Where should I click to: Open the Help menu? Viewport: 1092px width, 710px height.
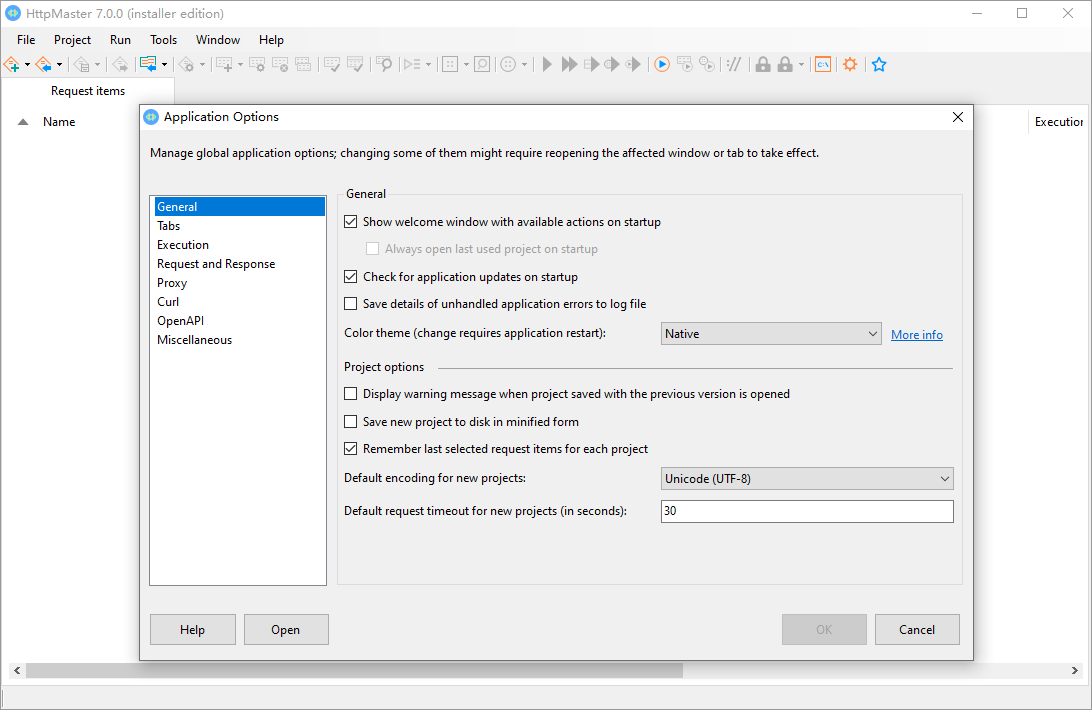point(271,40)
